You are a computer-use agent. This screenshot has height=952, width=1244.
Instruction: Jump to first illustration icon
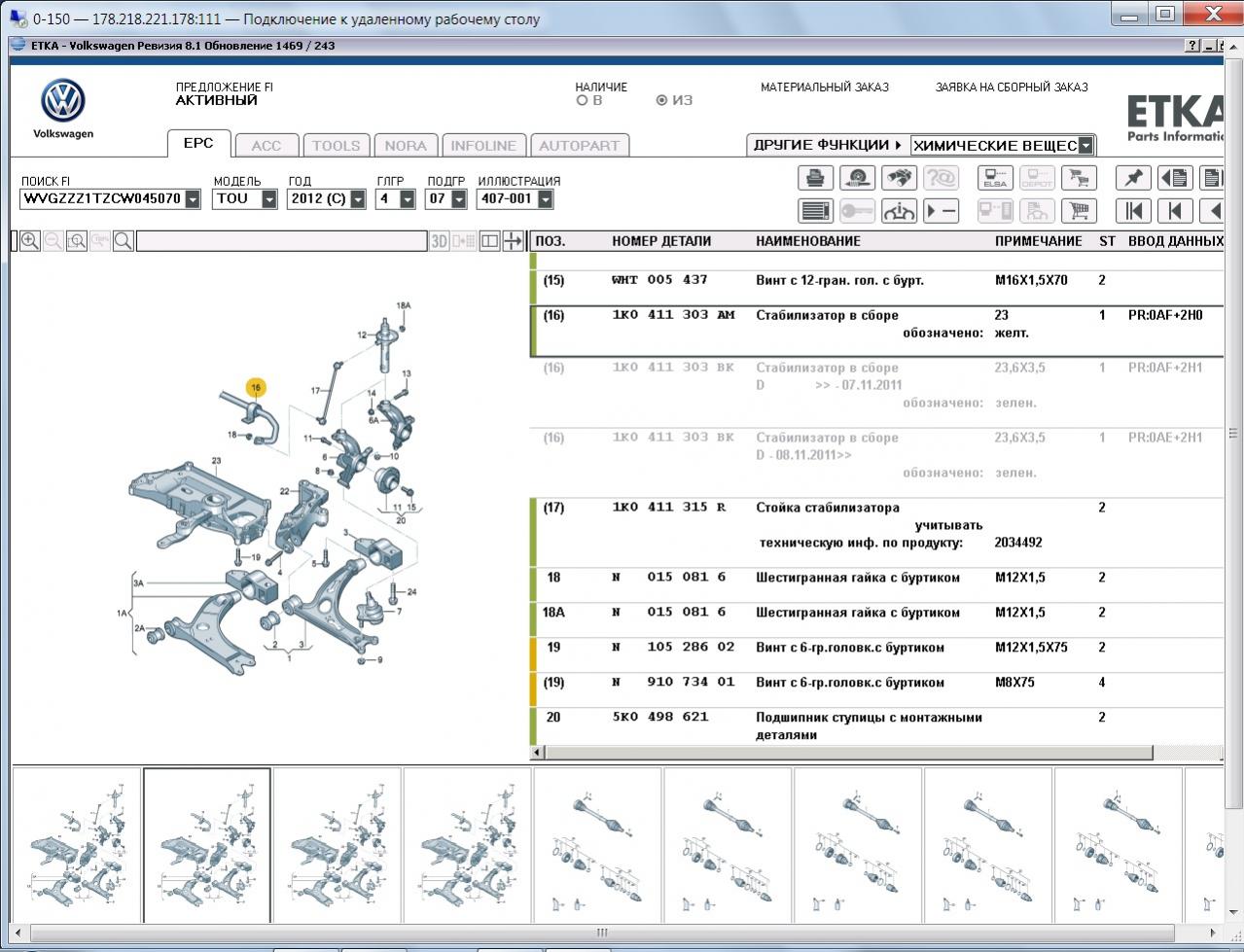point(1133,210)
